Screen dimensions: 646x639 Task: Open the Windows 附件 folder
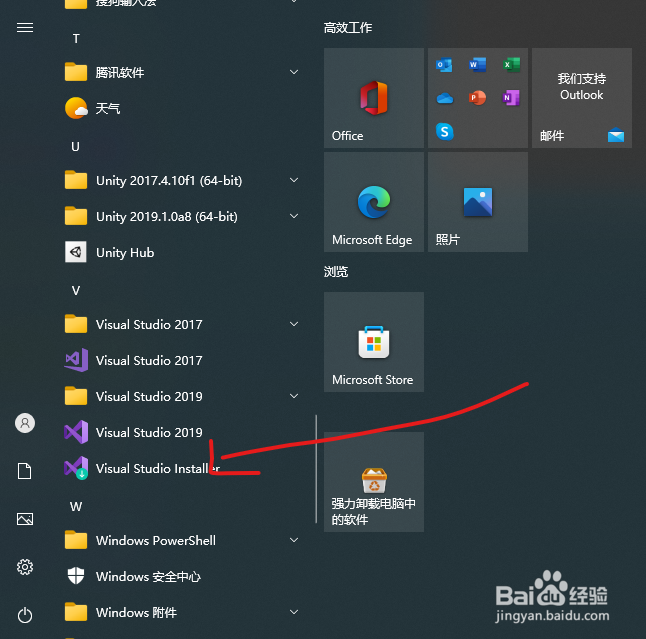click(x=181, y=612)
